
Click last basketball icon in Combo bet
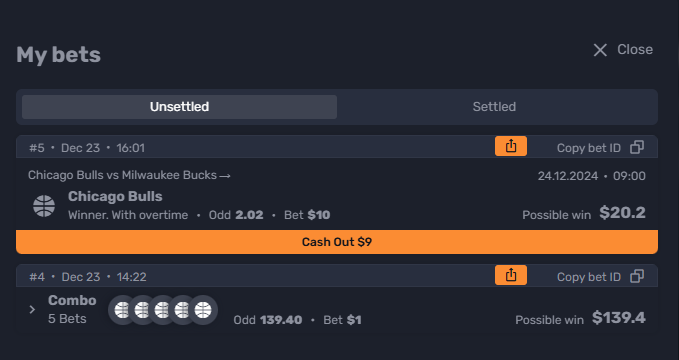point(203,310)
